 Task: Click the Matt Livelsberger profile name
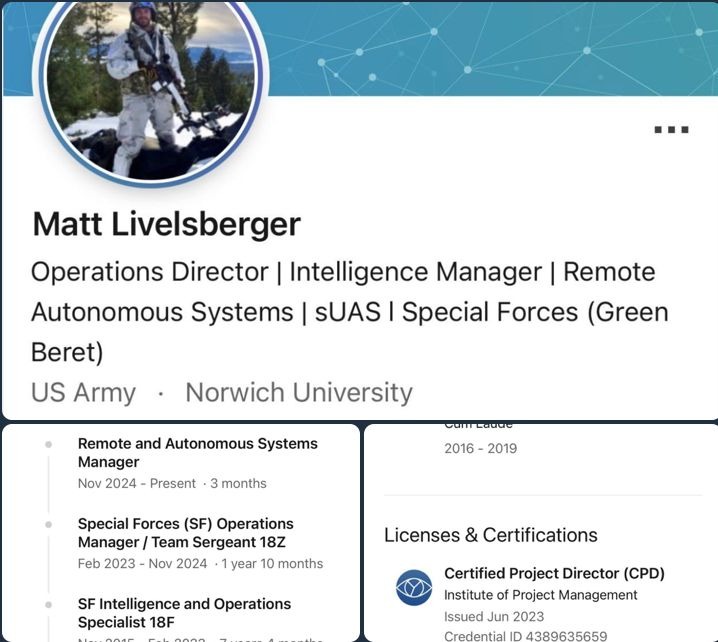coord(167,224)
